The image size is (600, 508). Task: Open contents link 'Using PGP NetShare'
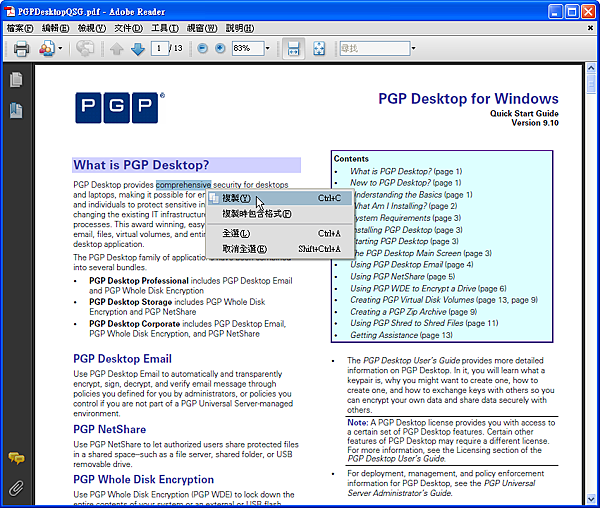coord(388,277)
